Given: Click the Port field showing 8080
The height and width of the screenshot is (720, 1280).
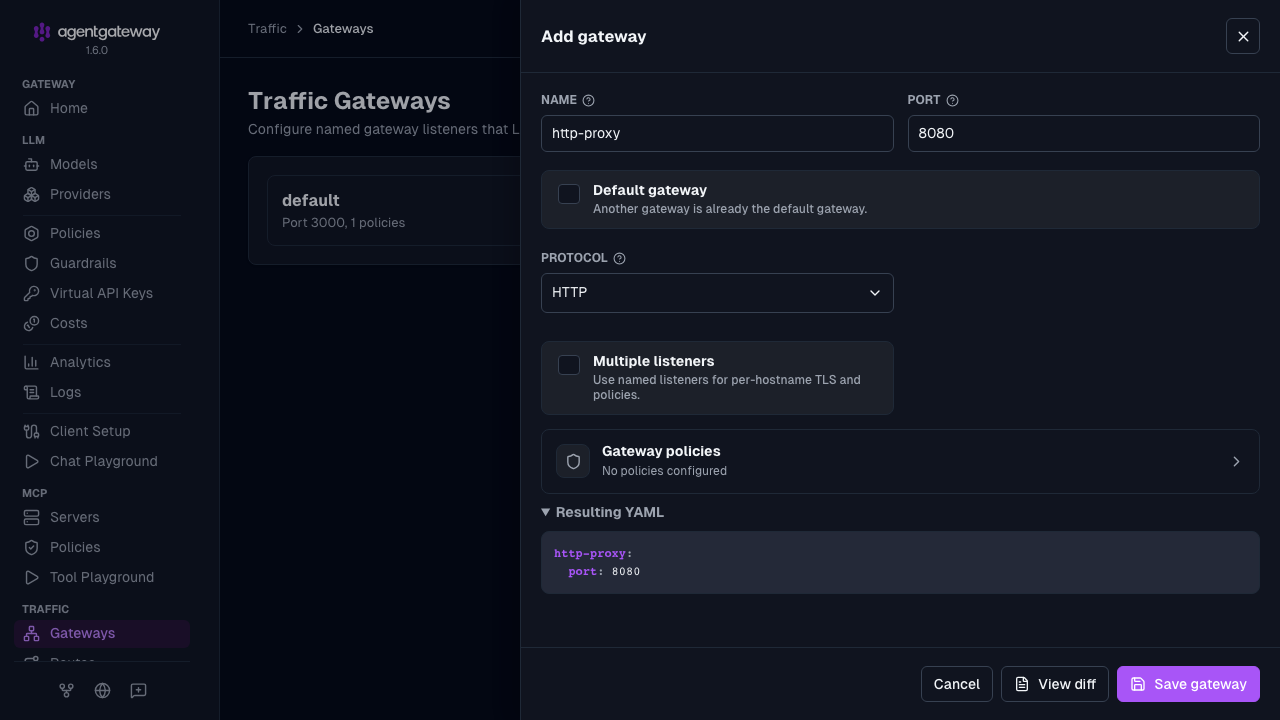Looking at the screenshot, I should (1083, 133).
